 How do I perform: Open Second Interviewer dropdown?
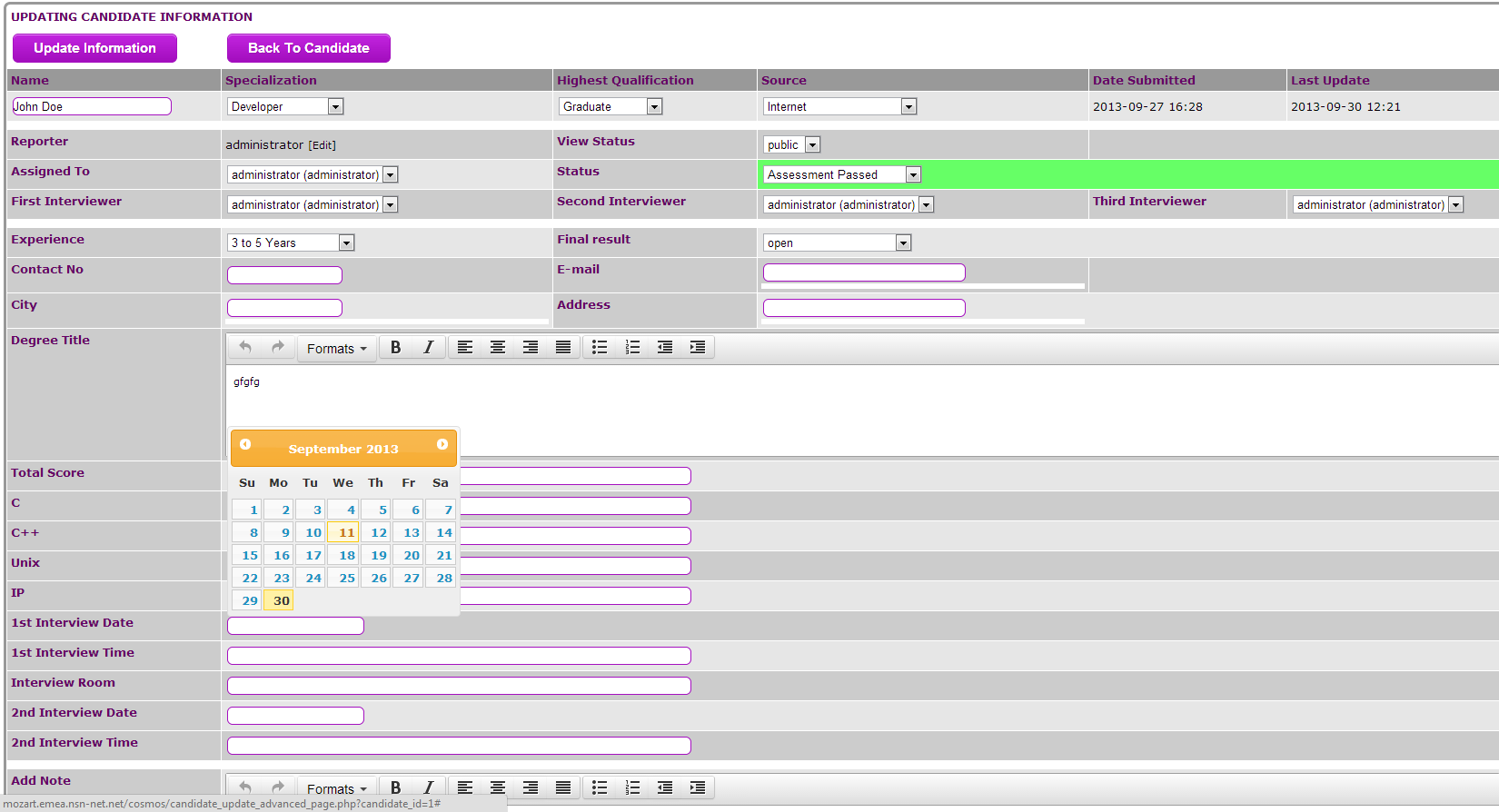coord(849,204)
